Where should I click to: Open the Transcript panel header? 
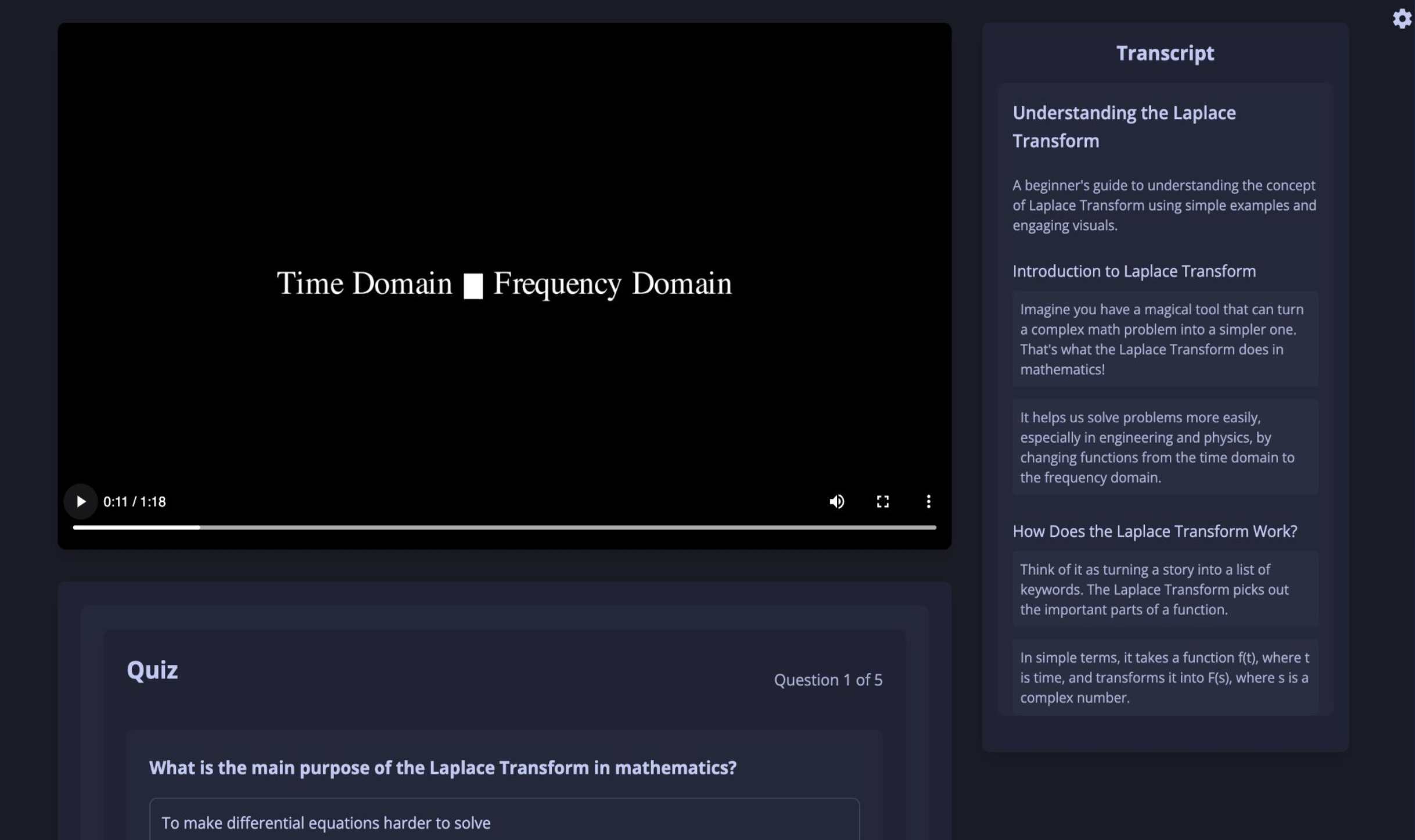(x=1165, y=53)
